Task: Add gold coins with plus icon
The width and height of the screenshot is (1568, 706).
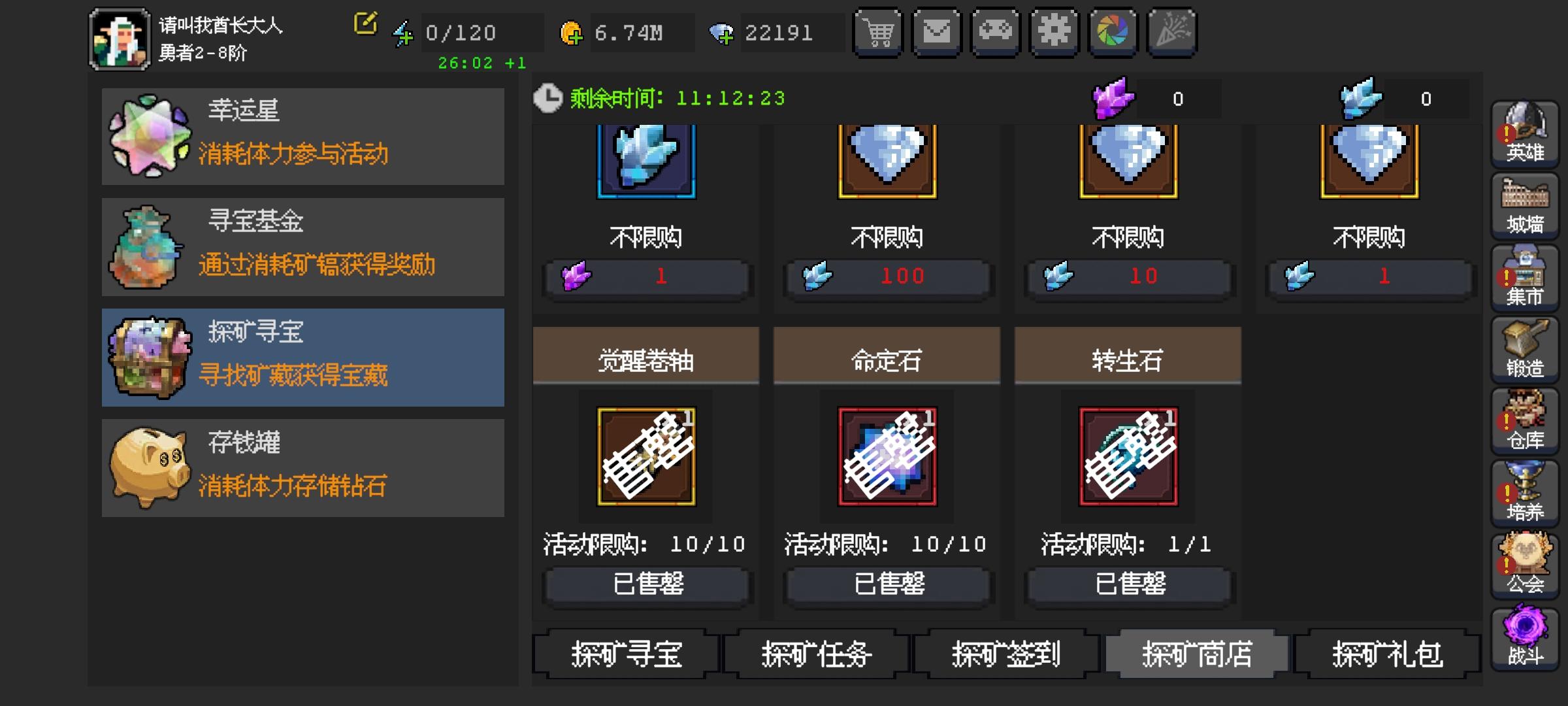Action: [571, 33]
